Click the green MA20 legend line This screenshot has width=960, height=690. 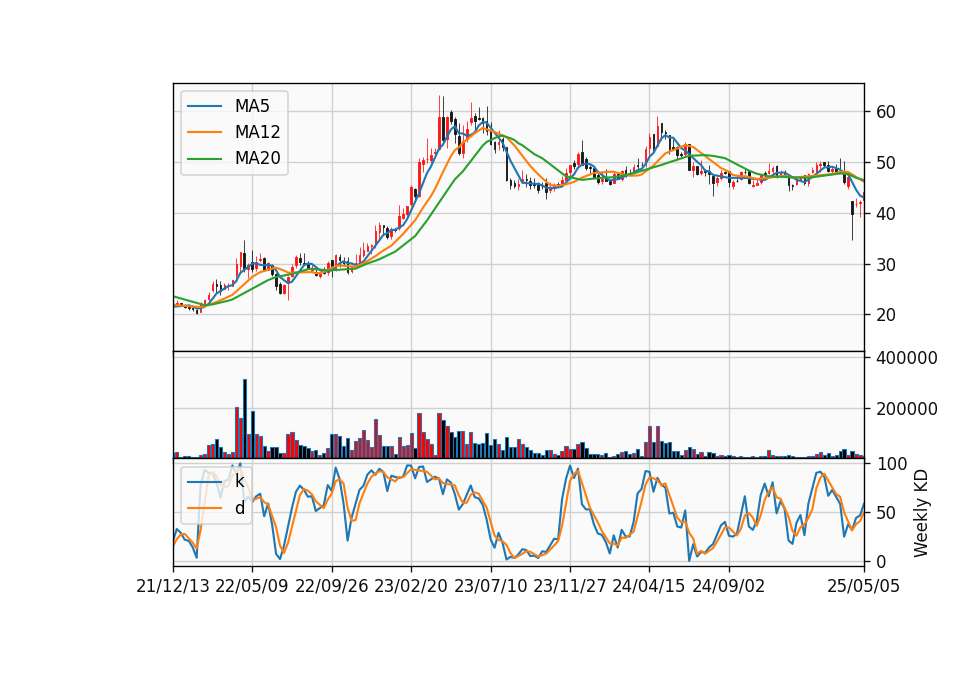click(x=204, y=159)
